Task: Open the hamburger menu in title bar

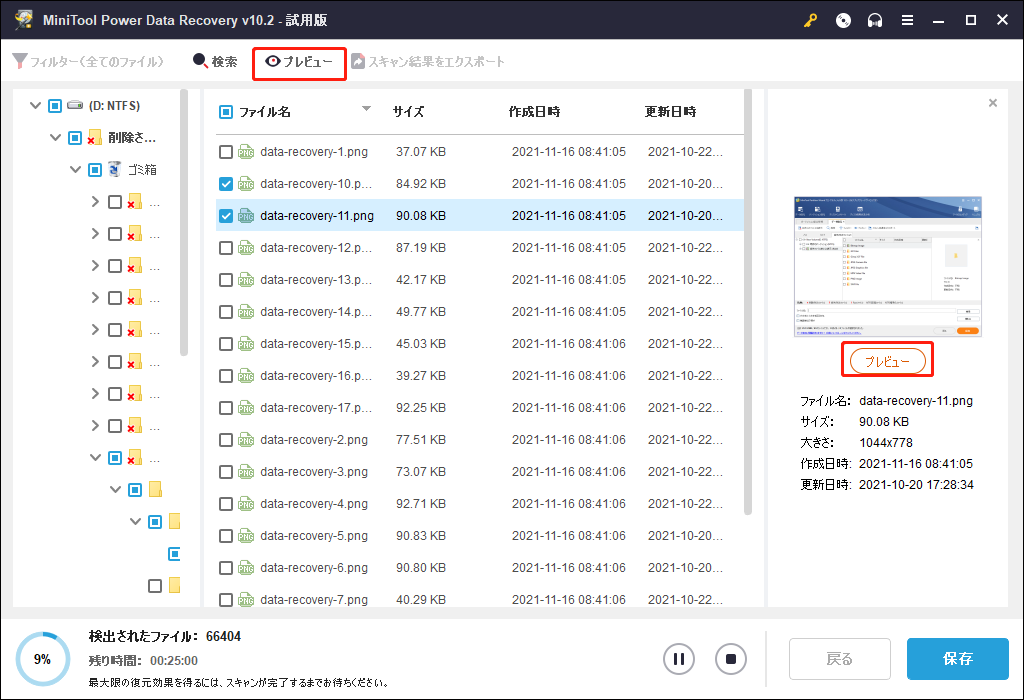Action: coord(907,20)
